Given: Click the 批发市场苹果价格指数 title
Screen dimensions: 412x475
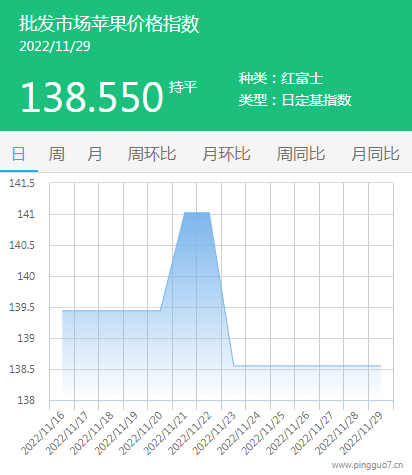Looking at the screenshot, I should pos(109,24).
